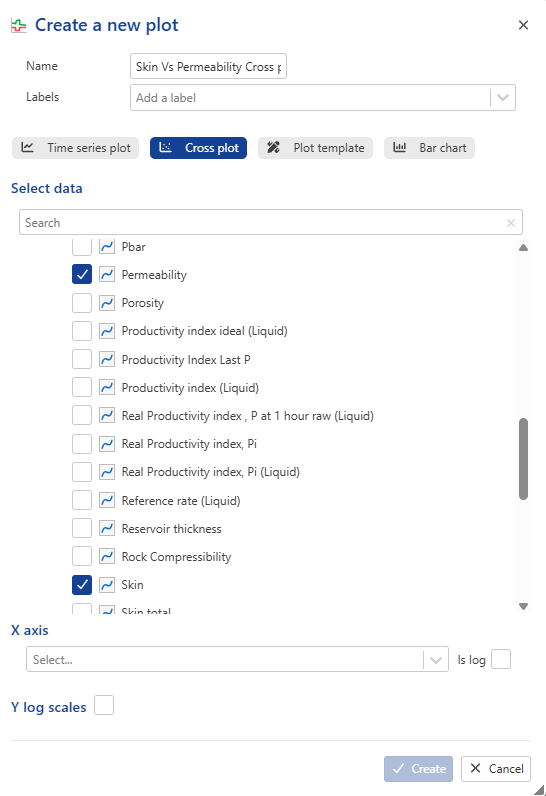Image resolution: width=546 pixels, height=796 pixels.
Task: Click the curve icon beside Pbar
Action: (107, 247)
